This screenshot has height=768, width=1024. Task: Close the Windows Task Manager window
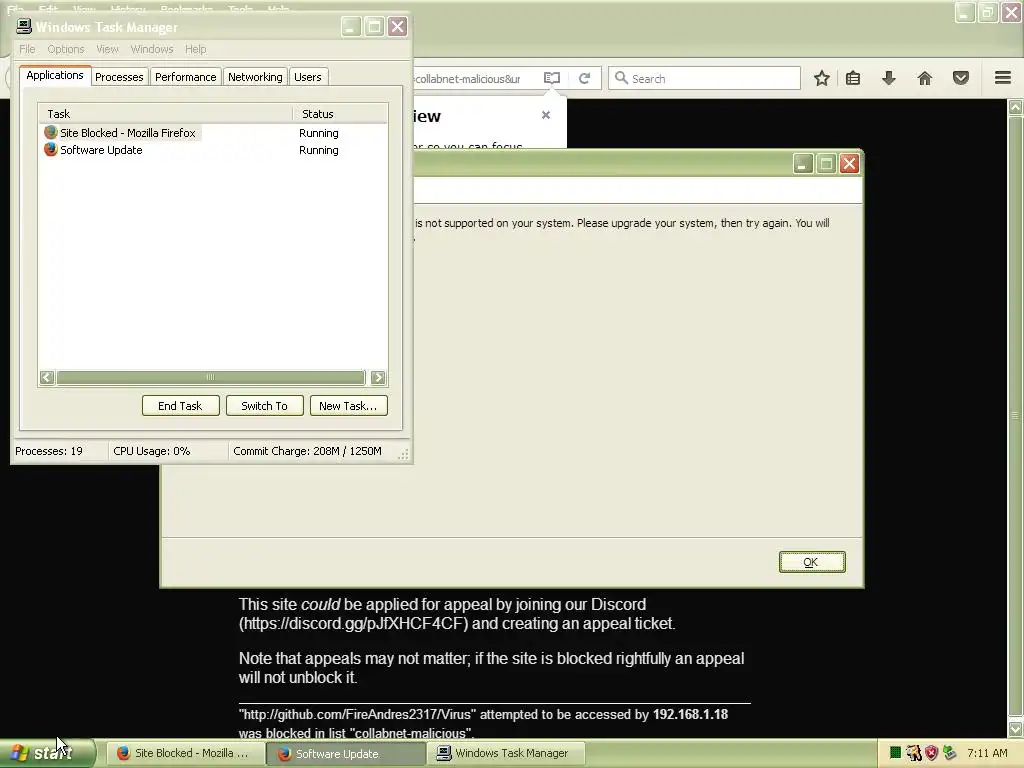click(397, 26)
